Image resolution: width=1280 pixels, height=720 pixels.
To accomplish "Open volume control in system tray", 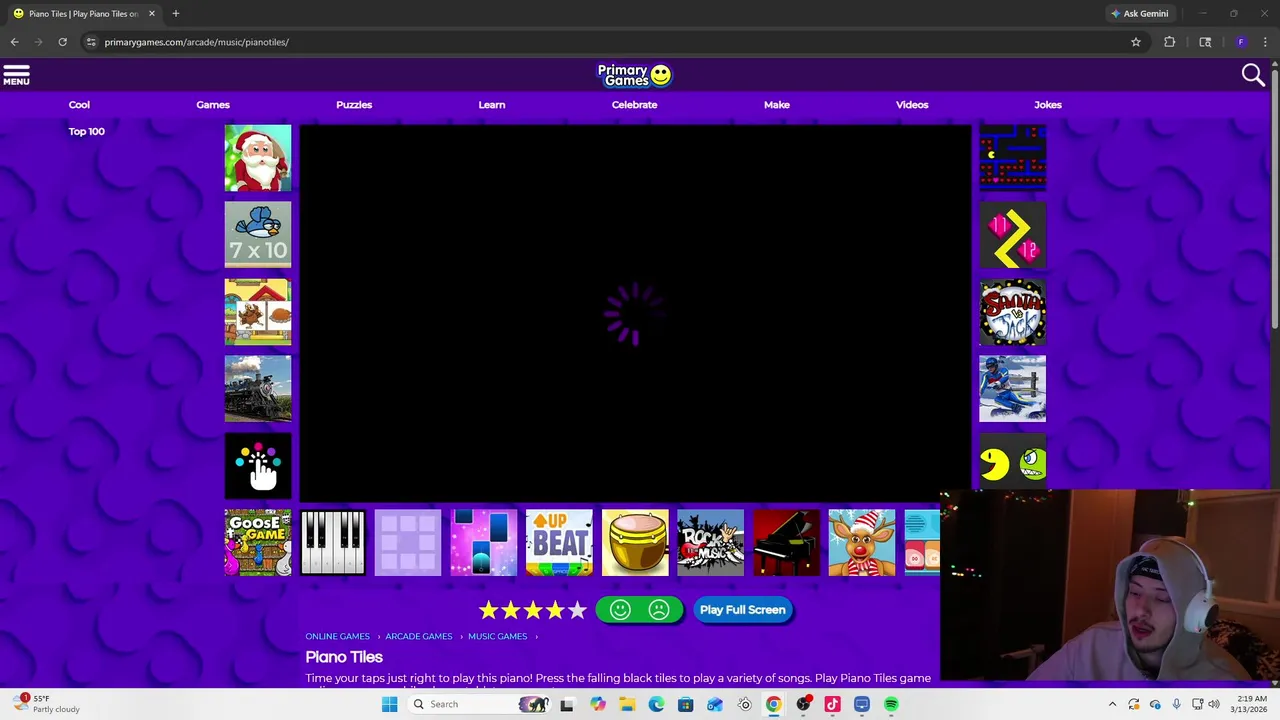I will [1215, 704].
